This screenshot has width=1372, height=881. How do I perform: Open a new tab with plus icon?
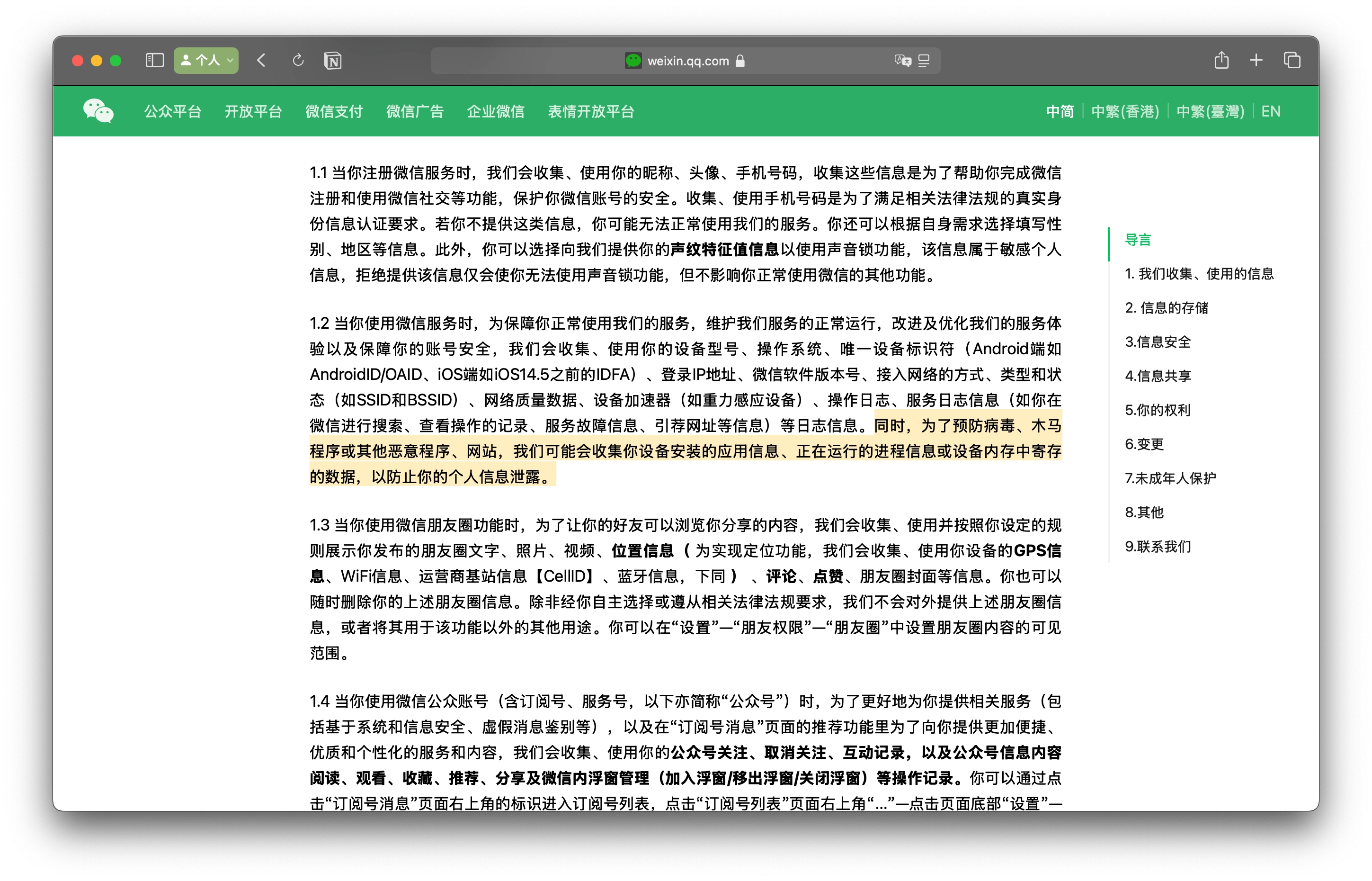pyautogui.click(x=1256, y=60)
